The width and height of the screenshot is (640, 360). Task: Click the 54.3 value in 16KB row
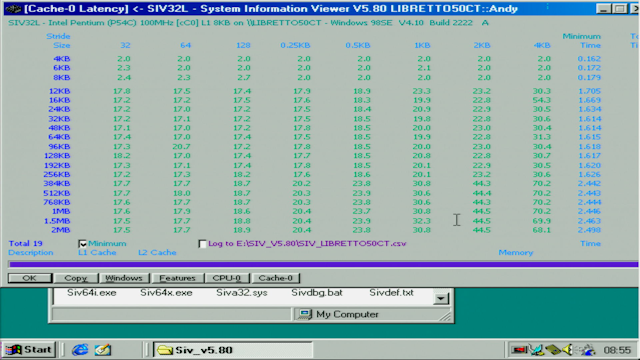coord(542,100)
